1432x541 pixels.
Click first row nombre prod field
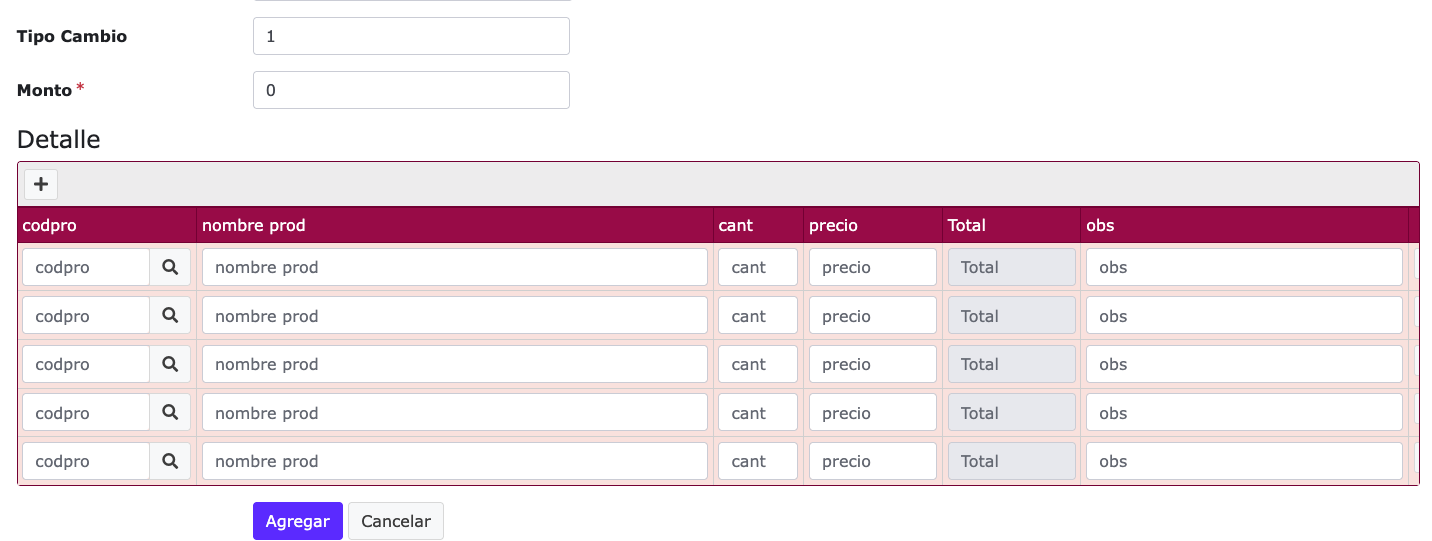[455, 267]
